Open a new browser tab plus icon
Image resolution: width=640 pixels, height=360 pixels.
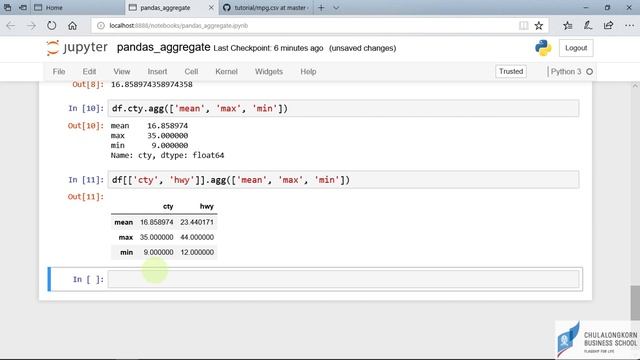point(321,8)
